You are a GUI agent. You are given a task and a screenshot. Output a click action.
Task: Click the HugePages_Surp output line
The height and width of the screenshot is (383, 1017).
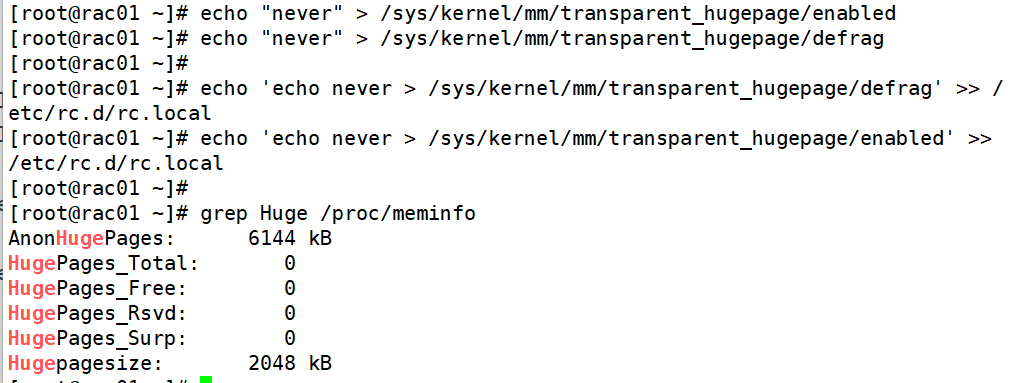click(x=152, y=338)
